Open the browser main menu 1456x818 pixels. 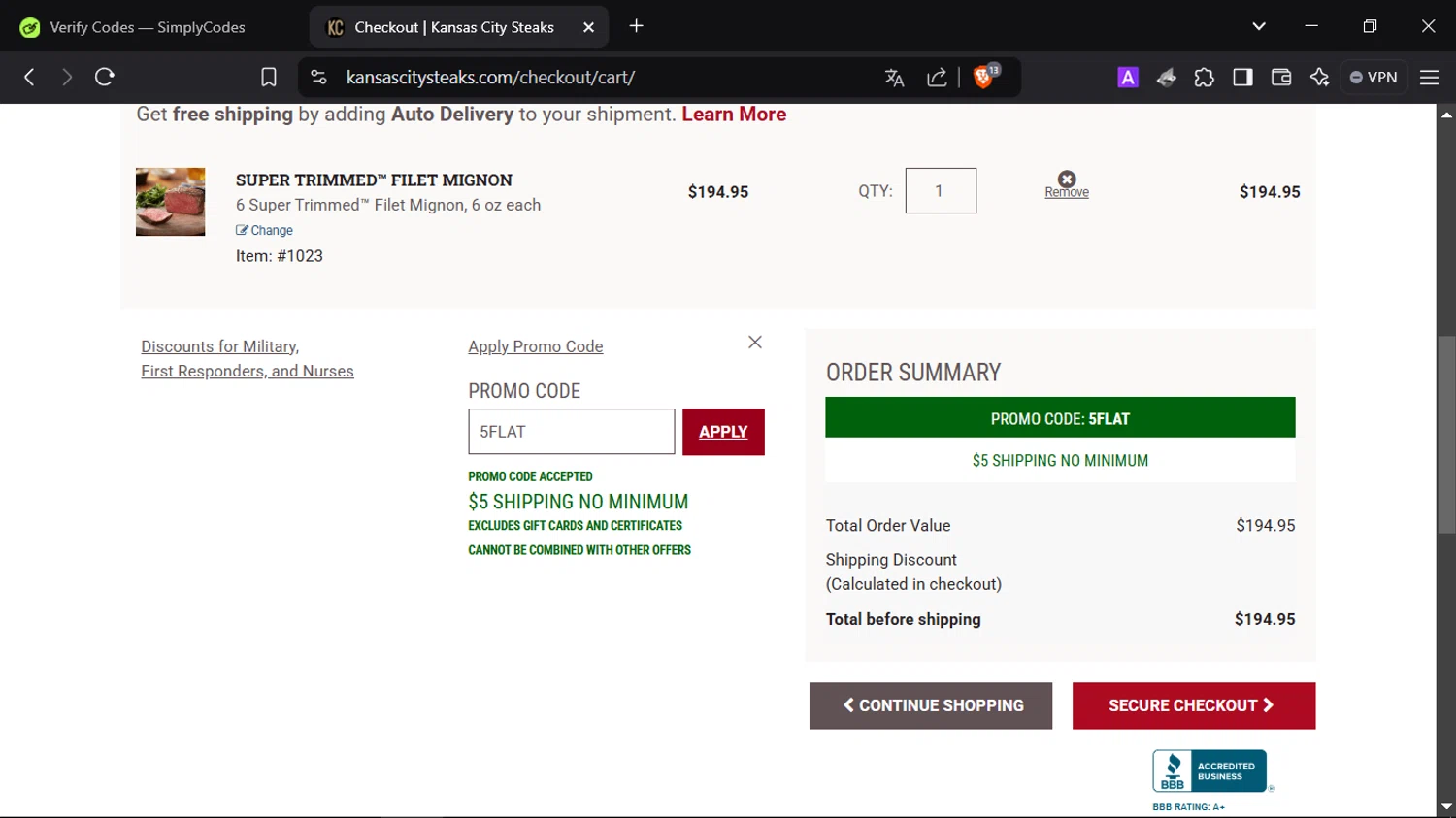coord(1430,78)
